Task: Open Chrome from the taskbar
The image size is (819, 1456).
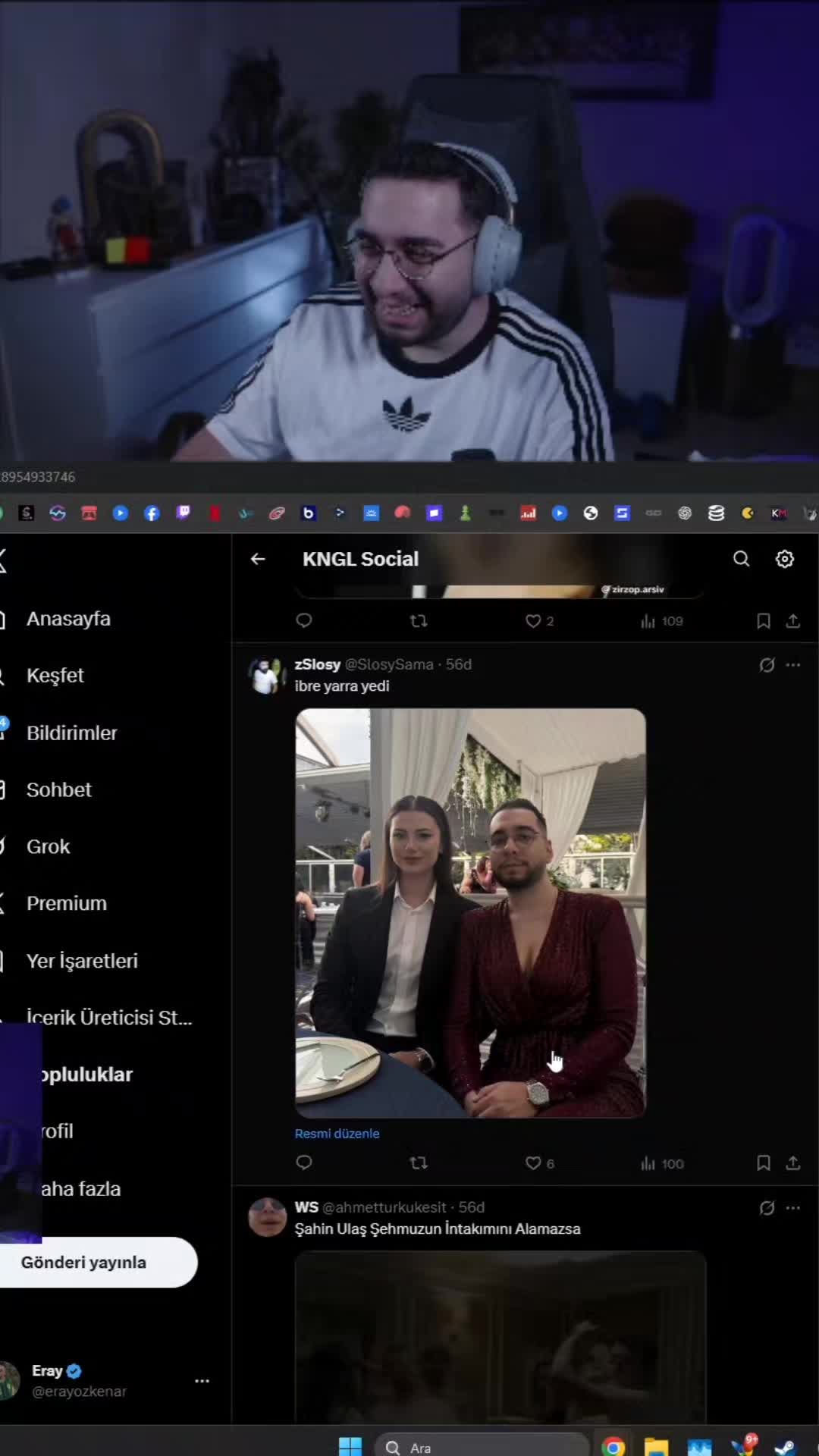Action: tap(613, 1446)
